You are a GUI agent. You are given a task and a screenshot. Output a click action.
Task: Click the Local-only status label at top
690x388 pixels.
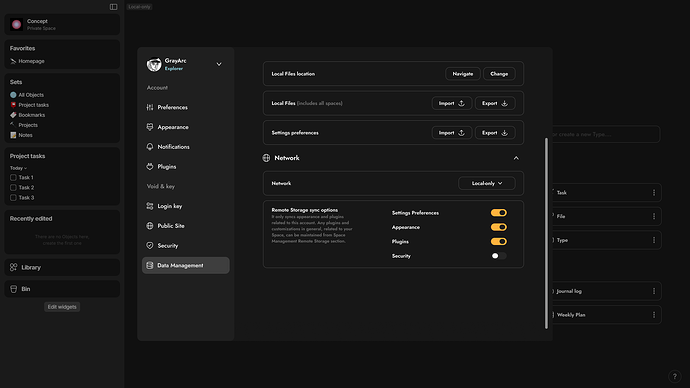point(139,7)
